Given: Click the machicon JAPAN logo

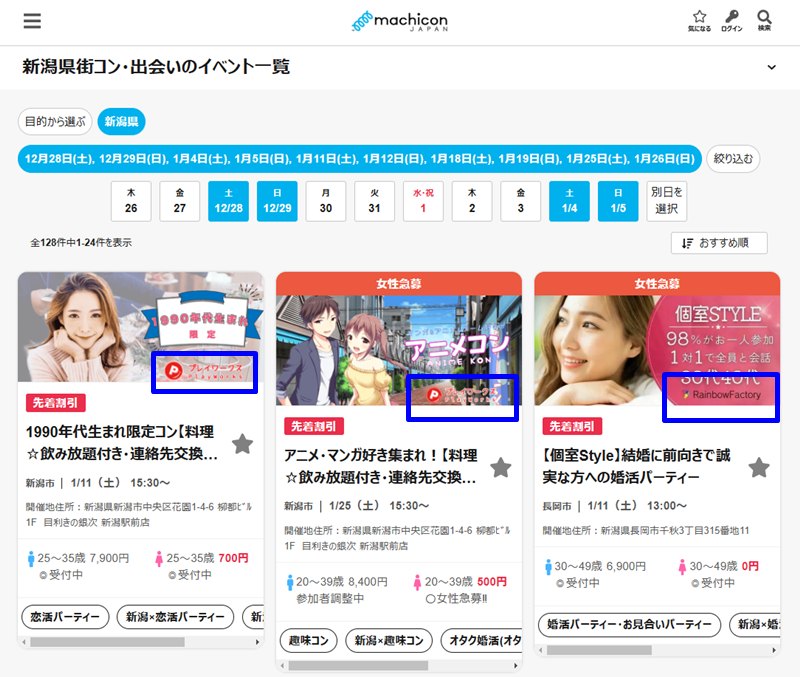Looking at the screenshot, I should click(399, 21).
